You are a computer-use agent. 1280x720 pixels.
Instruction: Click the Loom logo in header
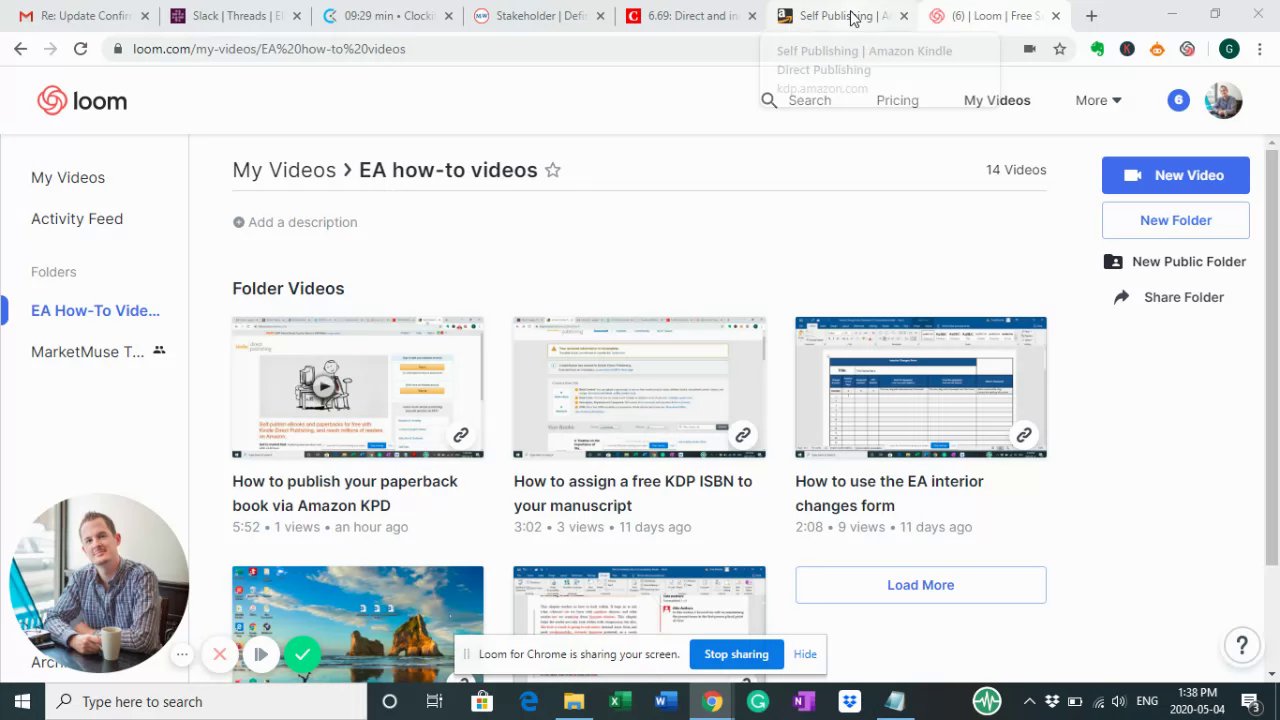pos(82,100)
